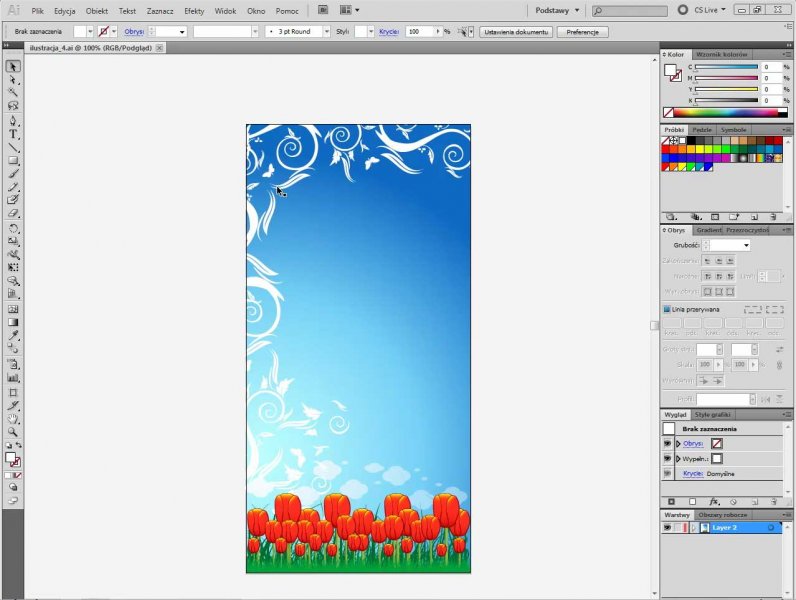Select the Eraser tool

(14, 213)
